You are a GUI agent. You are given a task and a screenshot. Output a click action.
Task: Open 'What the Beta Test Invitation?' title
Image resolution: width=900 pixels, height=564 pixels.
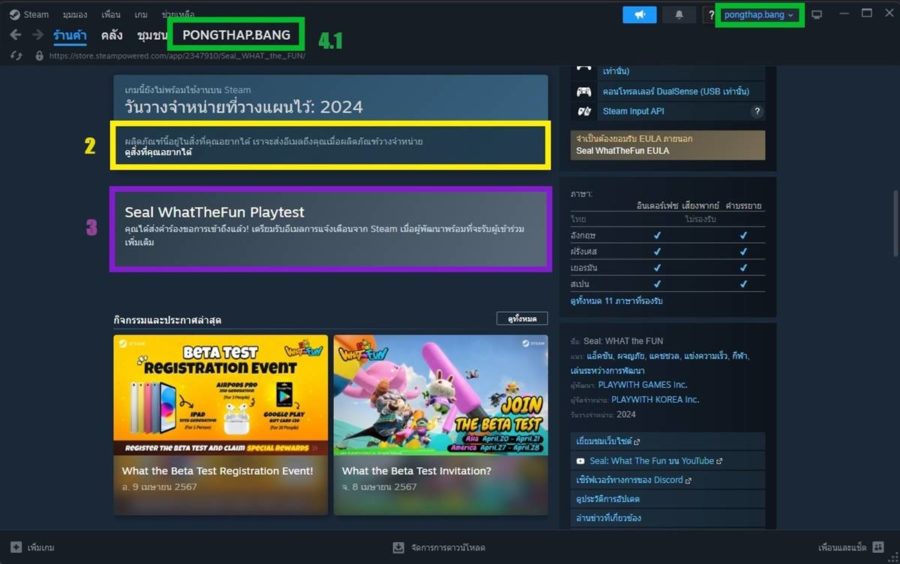[x=416, y=471]
